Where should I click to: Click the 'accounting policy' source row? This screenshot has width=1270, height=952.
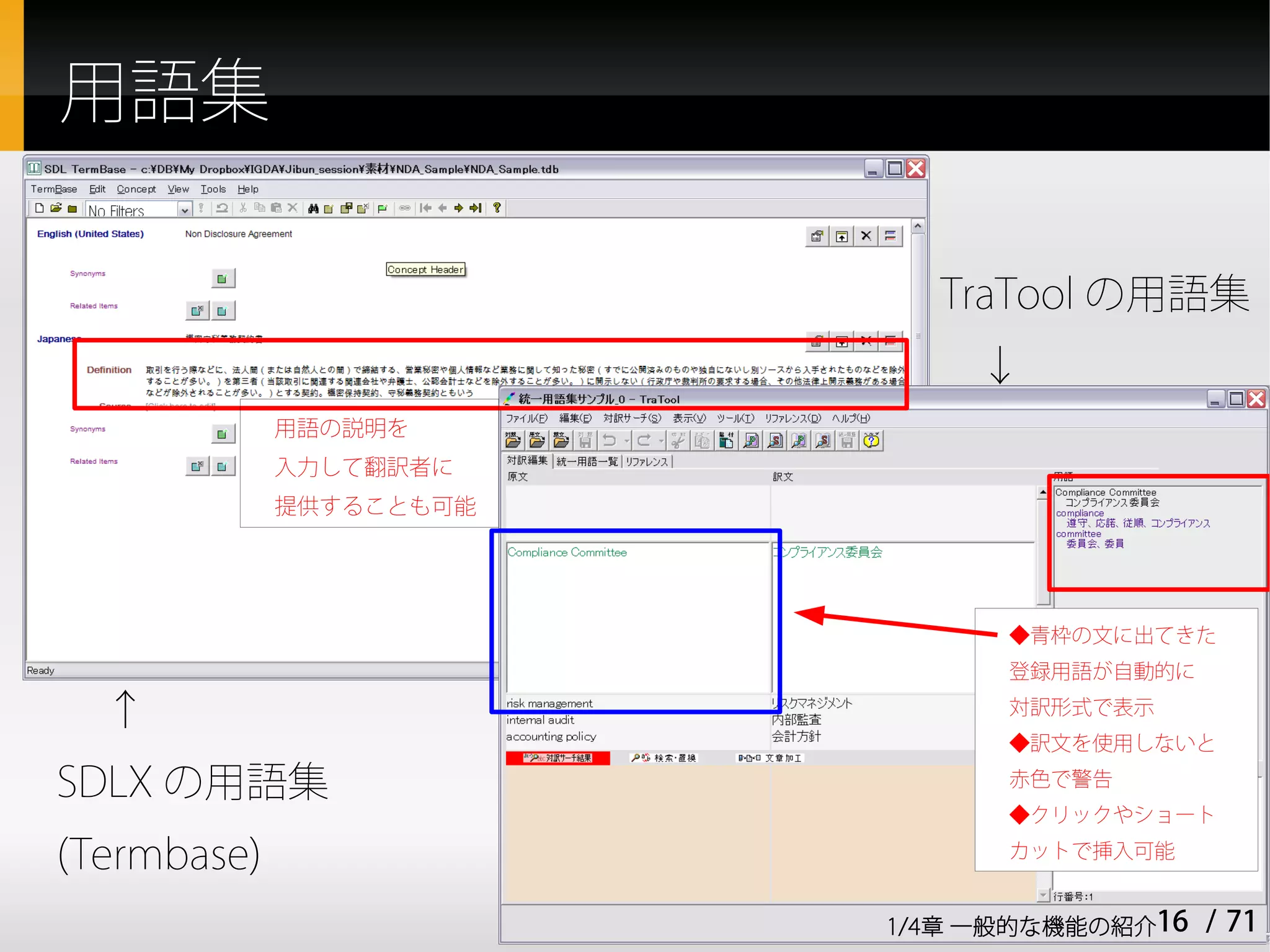point(637,737)
